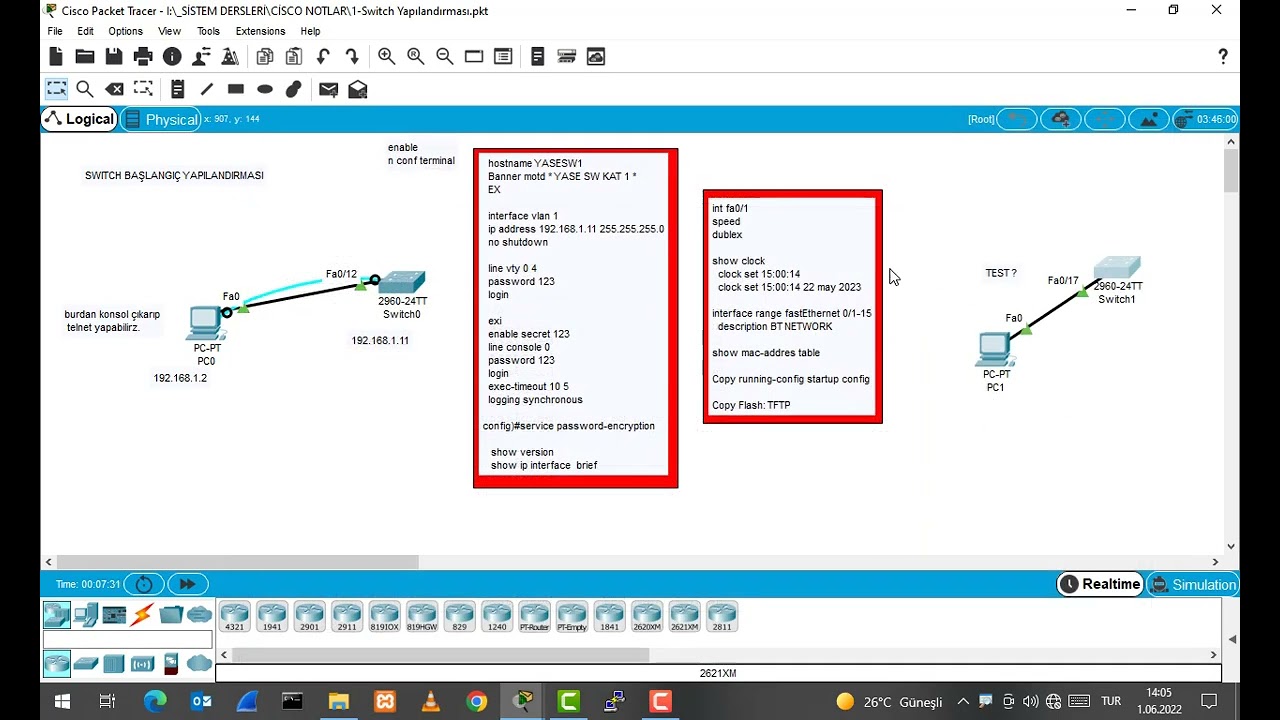Activate the Inspect magnifier tool
This screenshot has height=720, width=1280.
[x=85, y=89]
